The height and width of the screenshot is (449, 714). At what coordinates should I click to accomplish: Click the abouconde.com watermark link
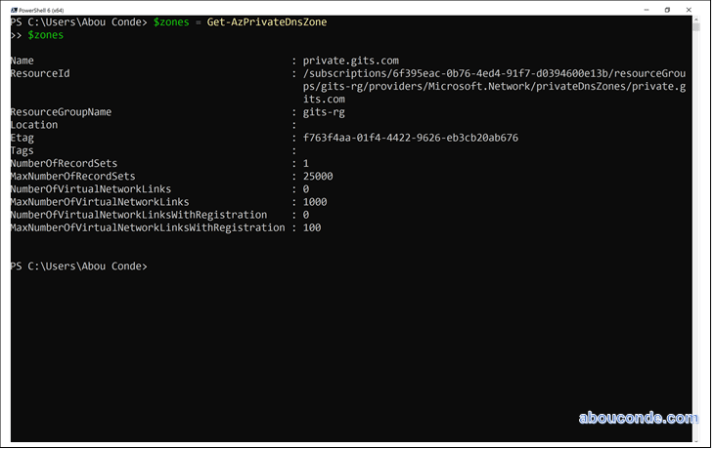point(637,418)
